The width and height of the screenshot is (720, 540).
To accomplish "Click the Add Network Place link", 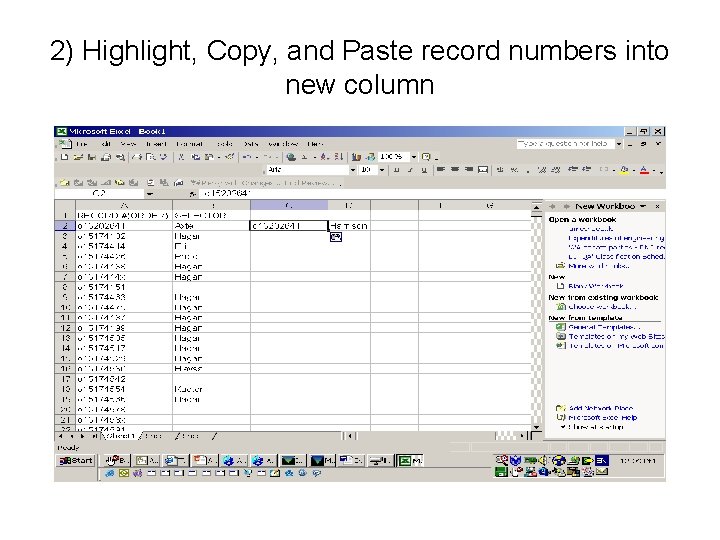I will click(x=601, y=408).
